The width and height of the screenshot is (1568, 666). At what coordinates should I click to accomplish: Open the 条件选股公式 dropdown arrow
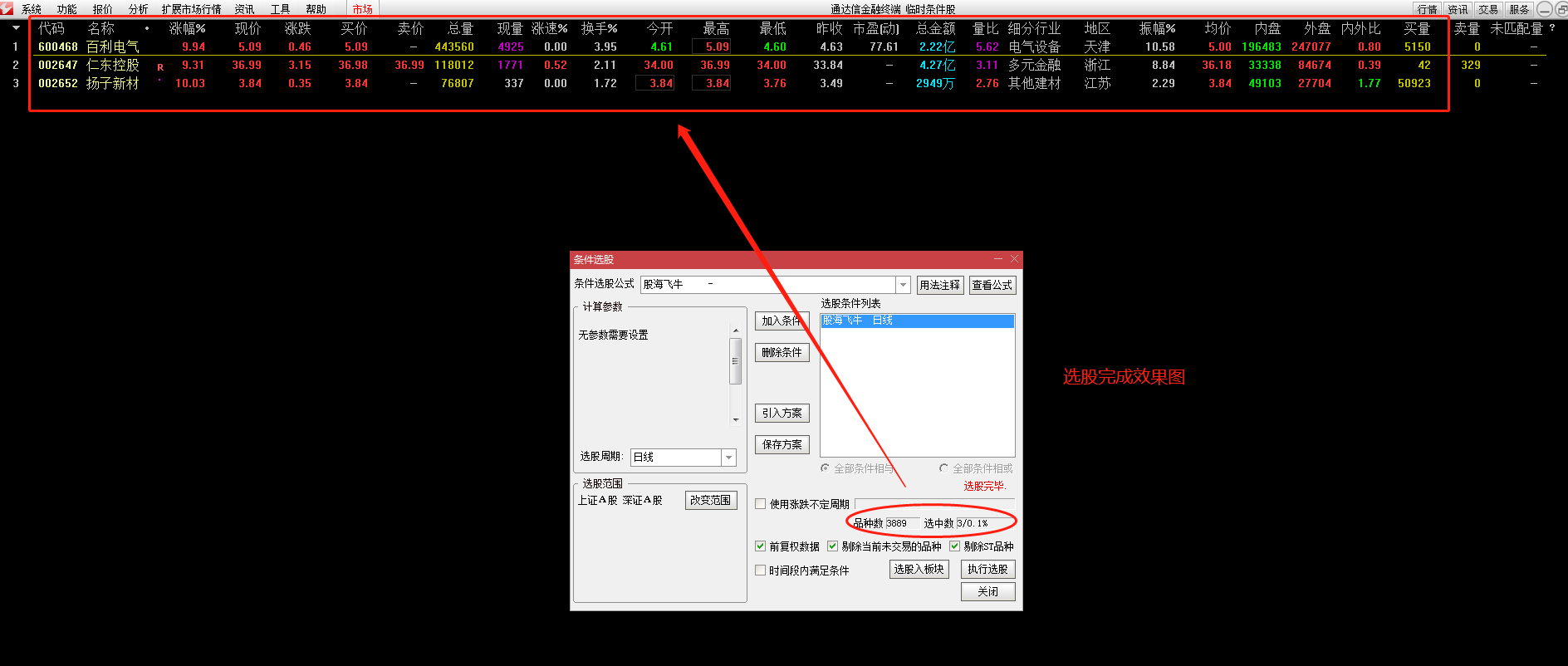[904, 285]
